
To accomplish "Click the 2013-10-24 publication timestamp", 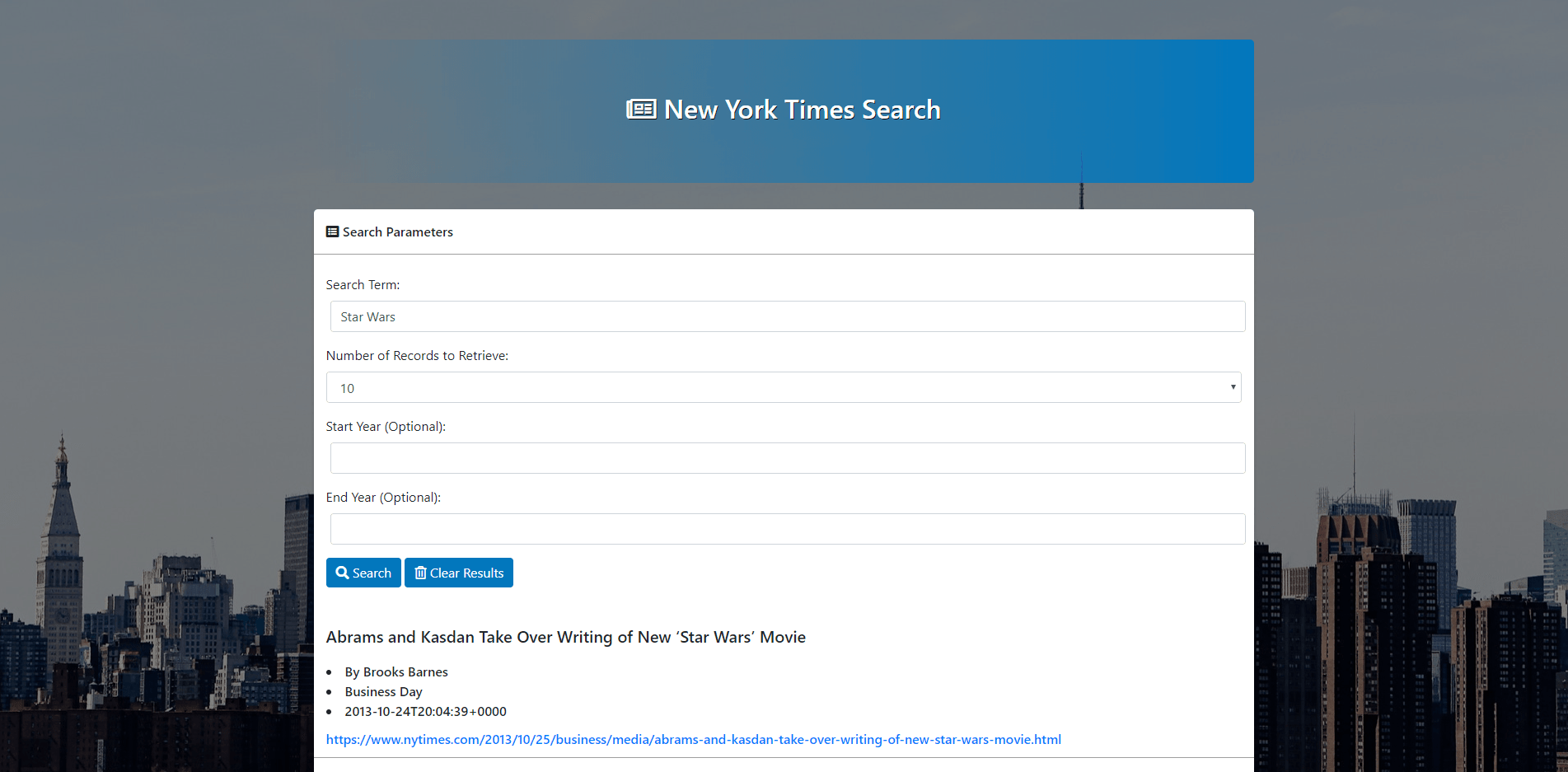I will 425,711.
